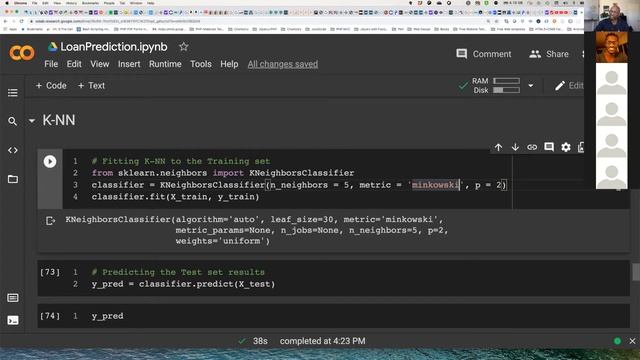
Task: Add a comment on the cell
Action: (549, 147)
